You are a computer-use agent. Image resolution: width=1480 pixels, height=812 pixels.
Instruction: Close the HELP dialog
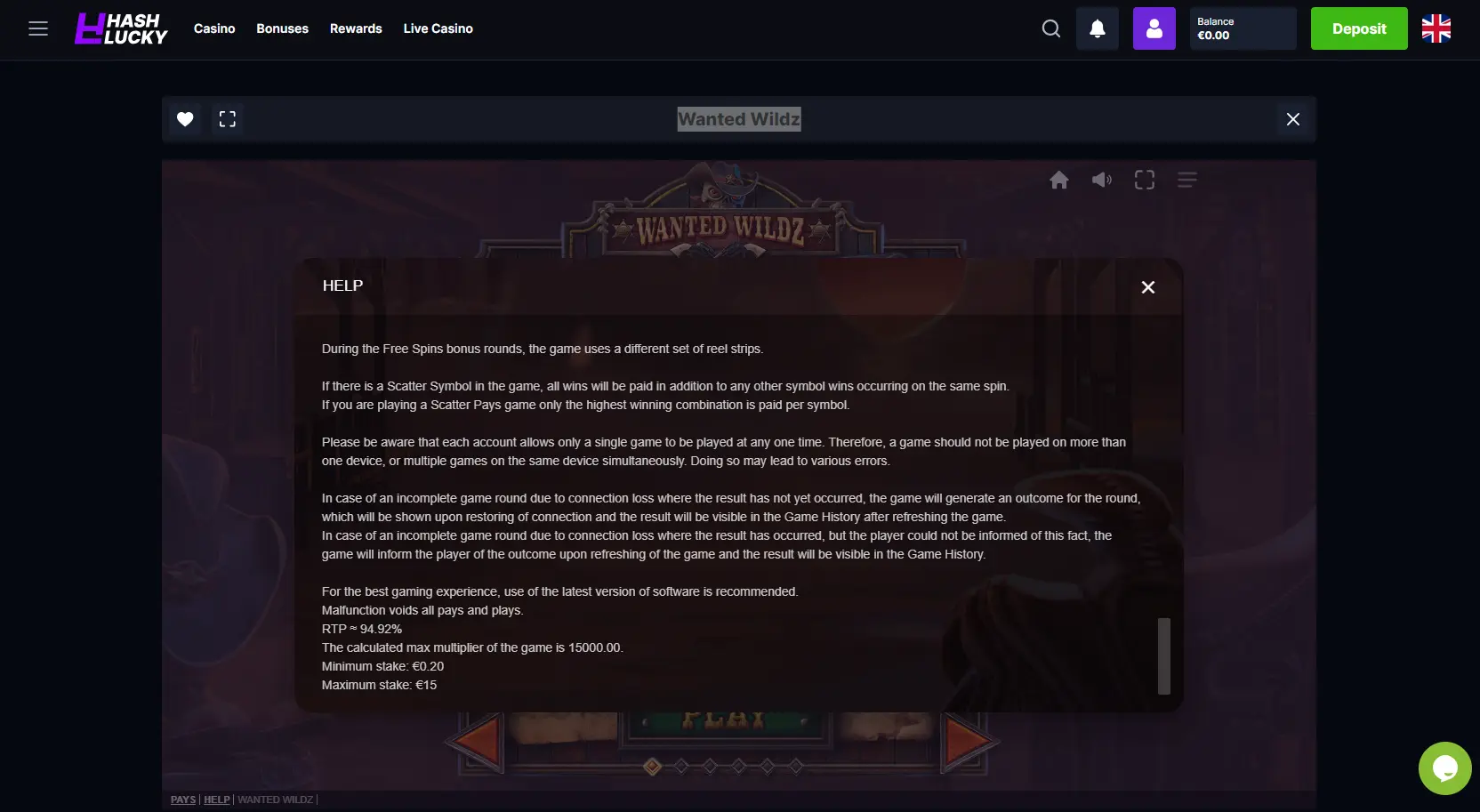point(1148,287)
